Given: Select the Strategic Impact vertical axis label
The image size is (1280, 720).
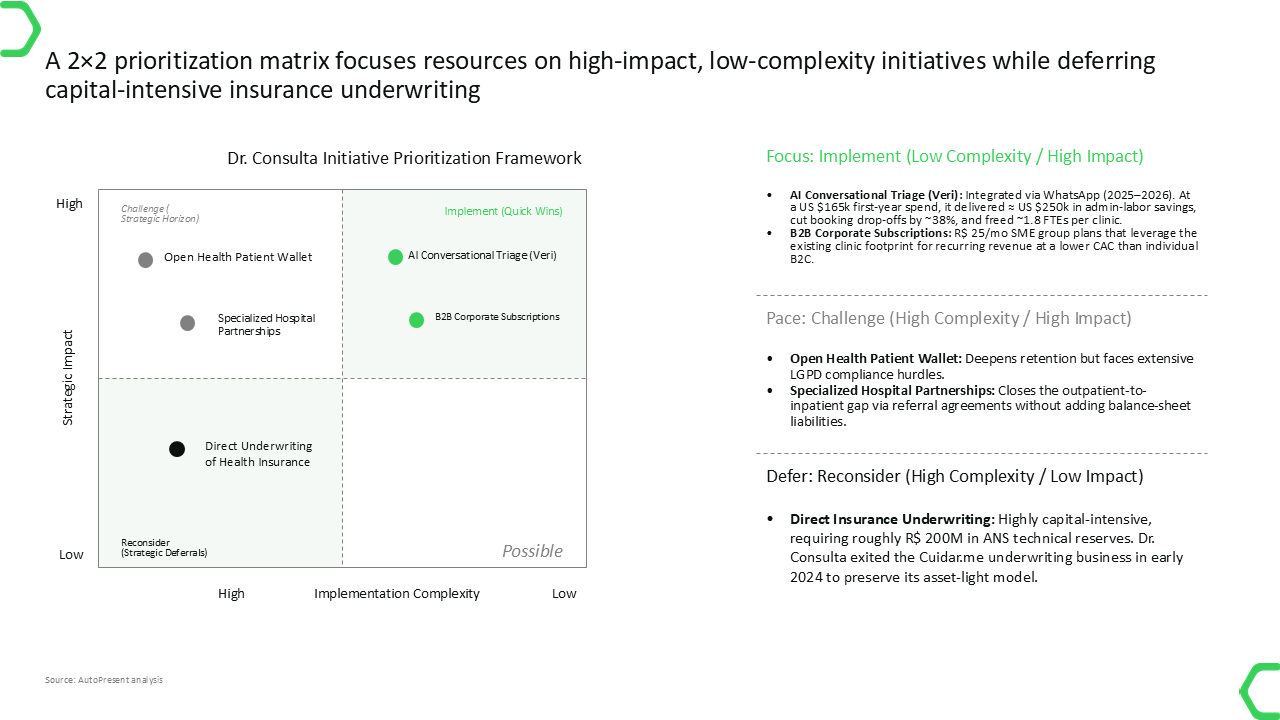Looking at the screenshot, I should click(x=68, y=377).
